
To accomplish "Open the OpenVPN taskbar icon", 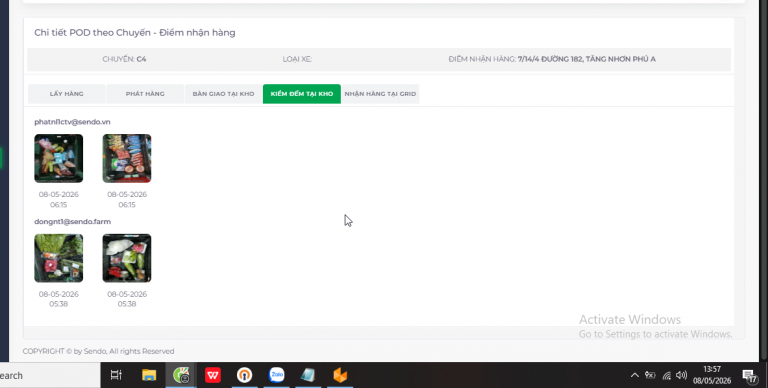I will [x=244, y=375].
